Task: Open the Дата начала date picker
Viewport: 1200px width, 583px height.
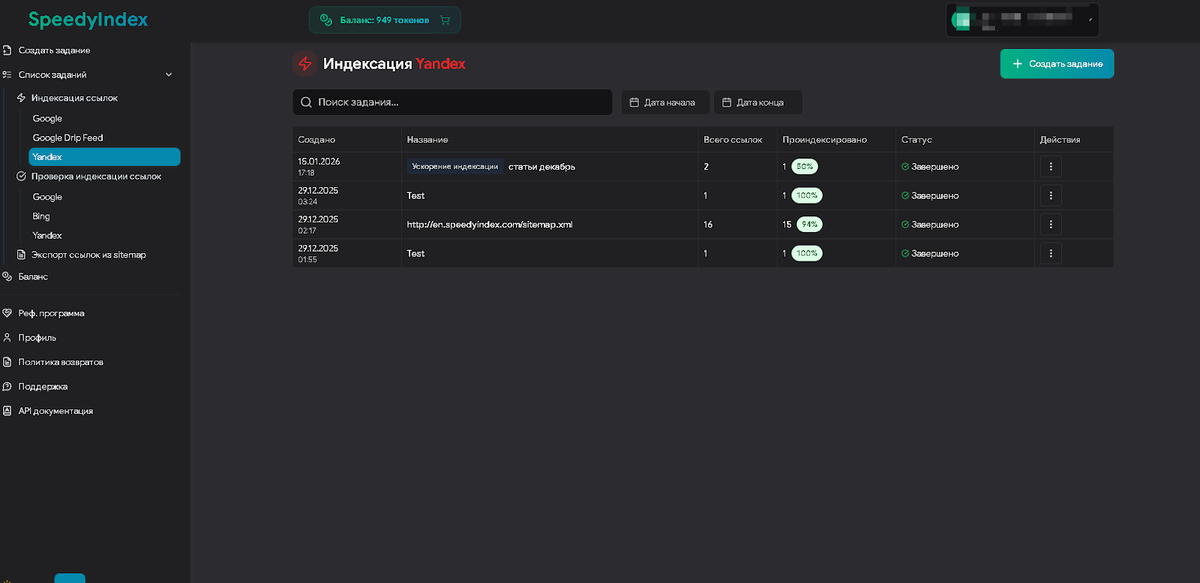Action: point(666,102)
